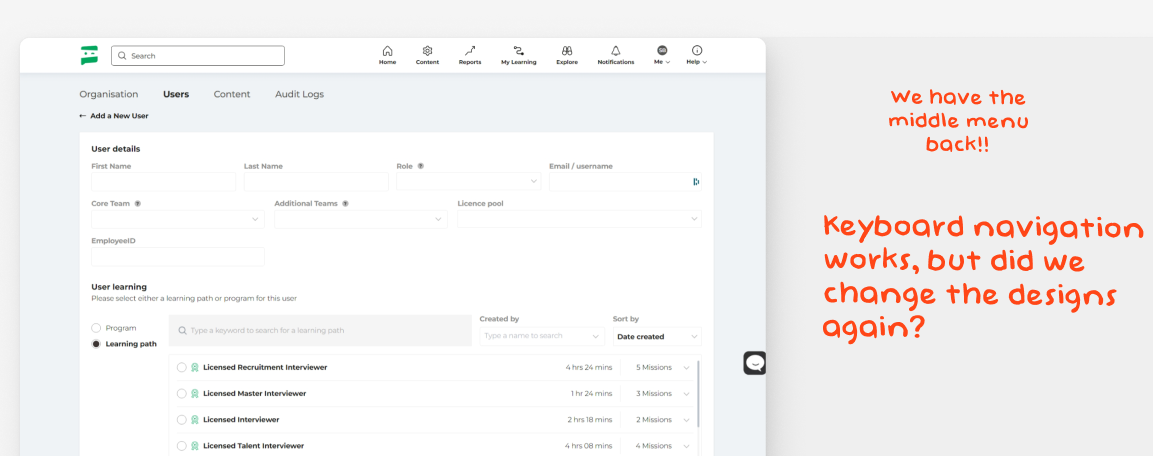This screenshot has height=456, width=1153.
Task: Switch to the Audit Logs tab
Action: point(299,94)
